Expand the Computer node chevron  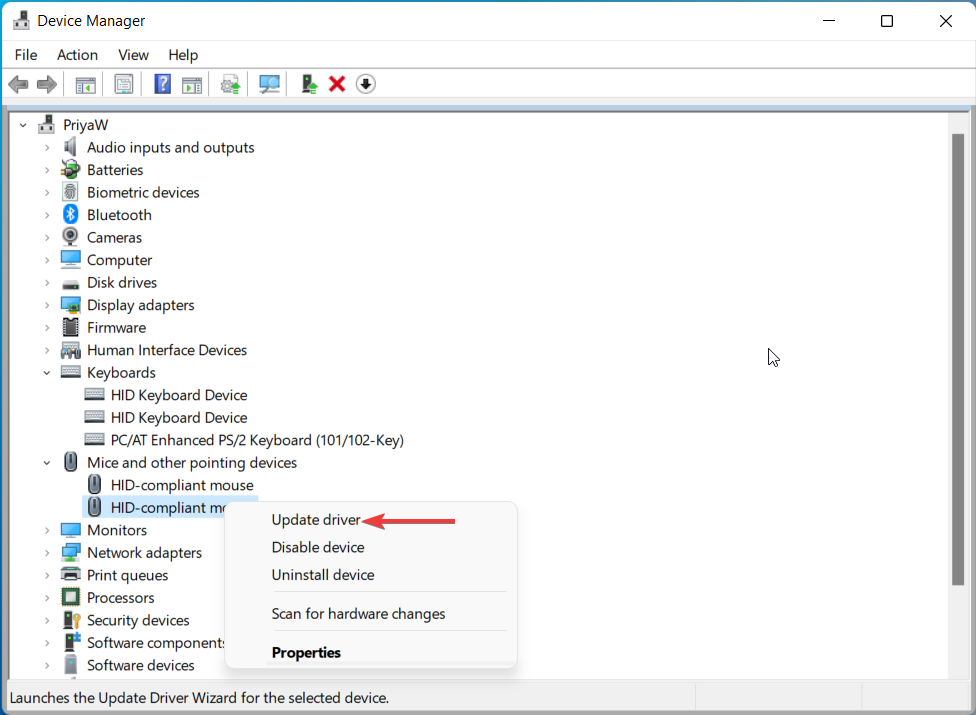coord(47,260)
